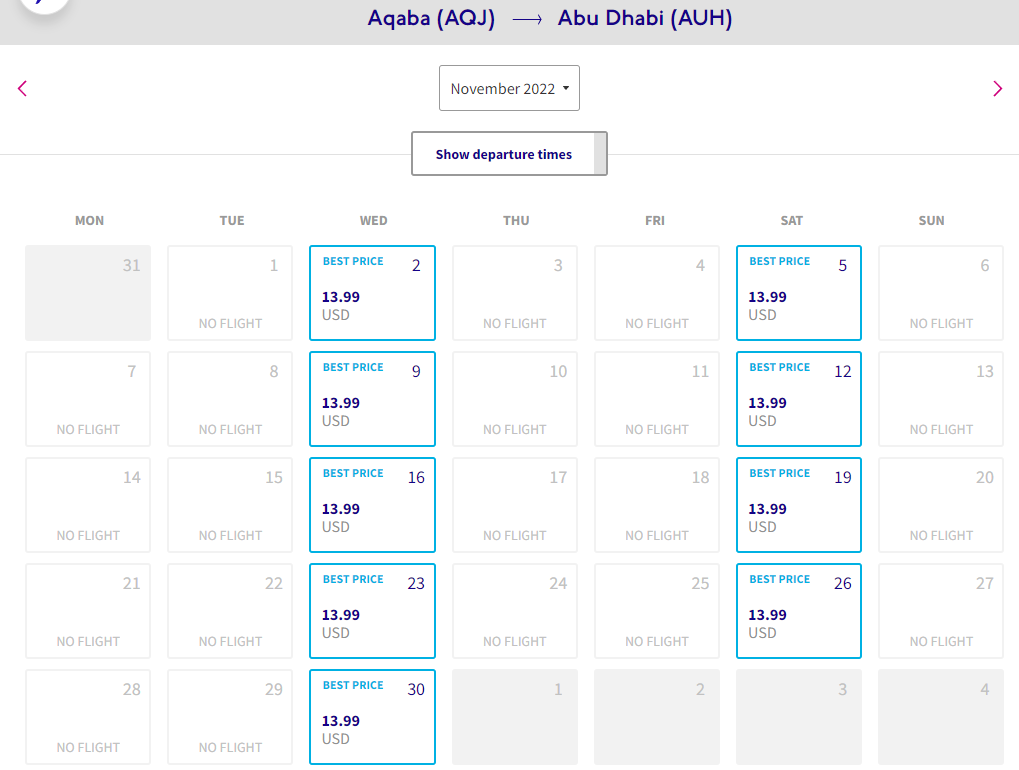Click the greyed December 4 cell
This screenshot has height=770, width=1019.
point(941,716)
